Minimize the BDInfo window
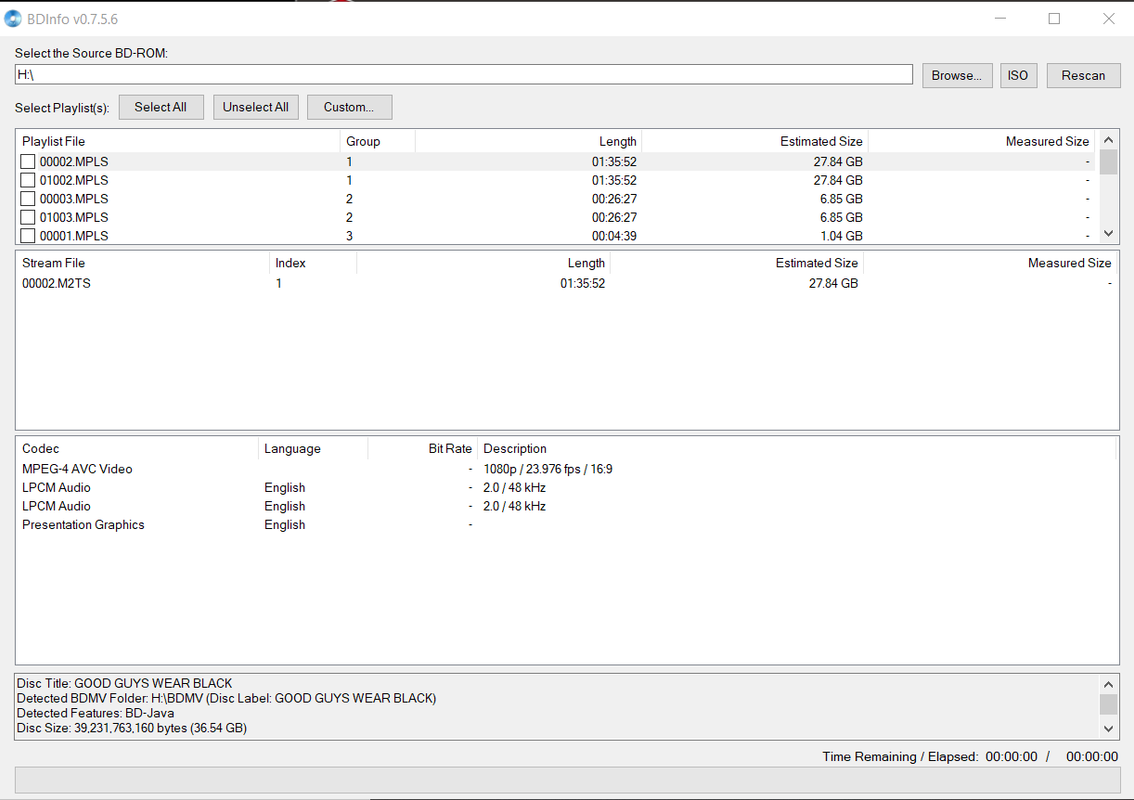1134x800 pixels. 1000,19
